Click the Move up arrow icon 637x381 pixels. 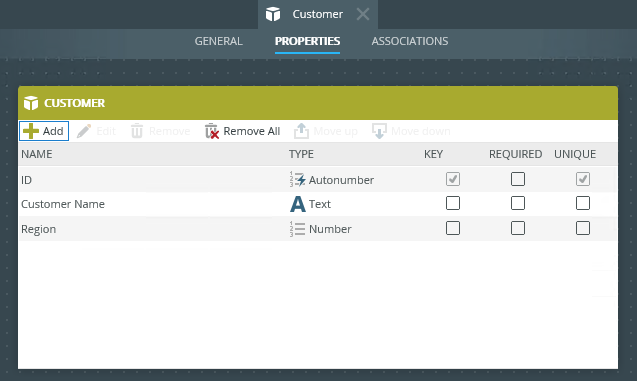click(x=301, y=131)
